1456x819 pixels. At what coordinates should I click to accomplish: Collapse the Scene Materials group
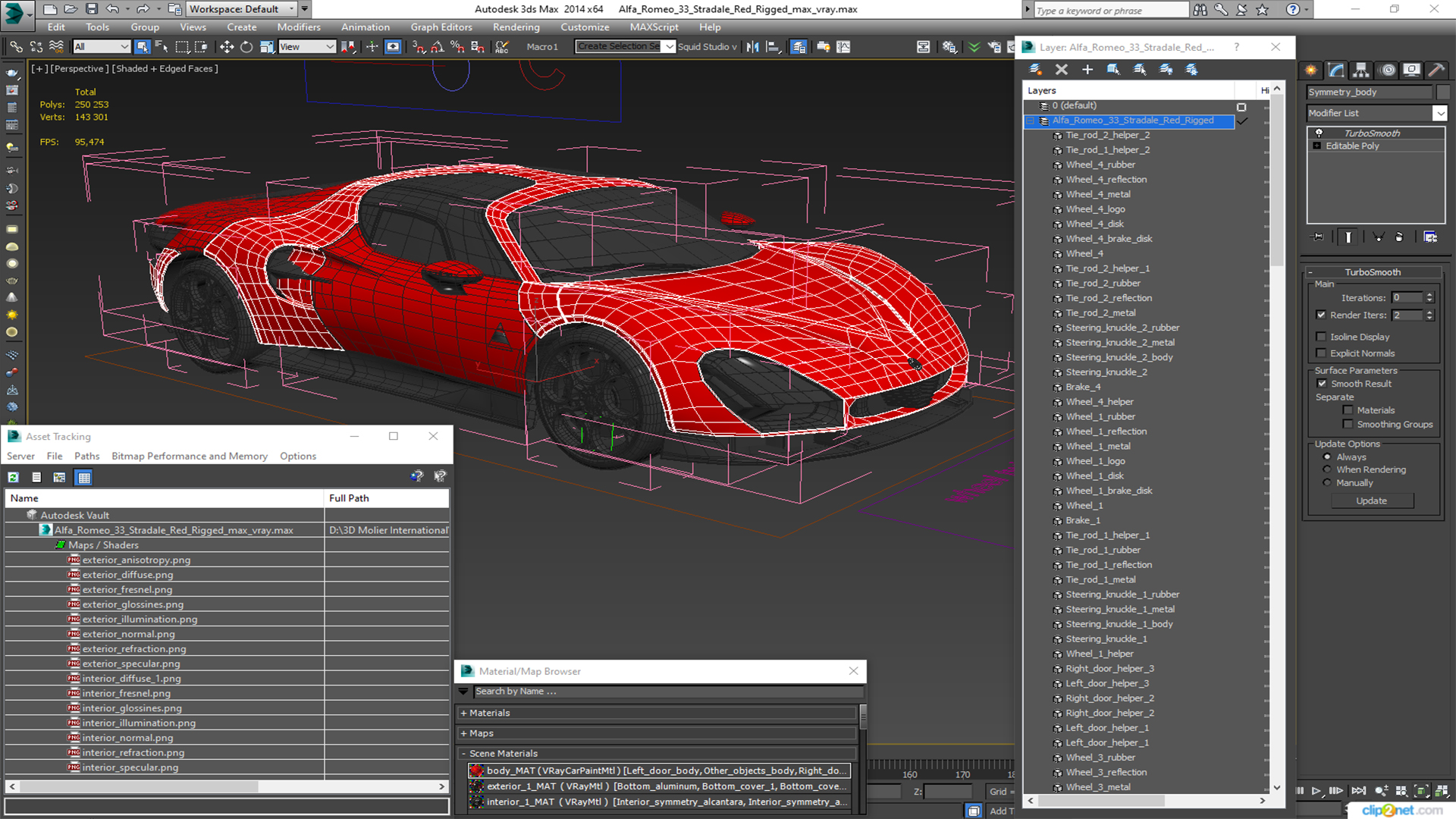[463, 754]
